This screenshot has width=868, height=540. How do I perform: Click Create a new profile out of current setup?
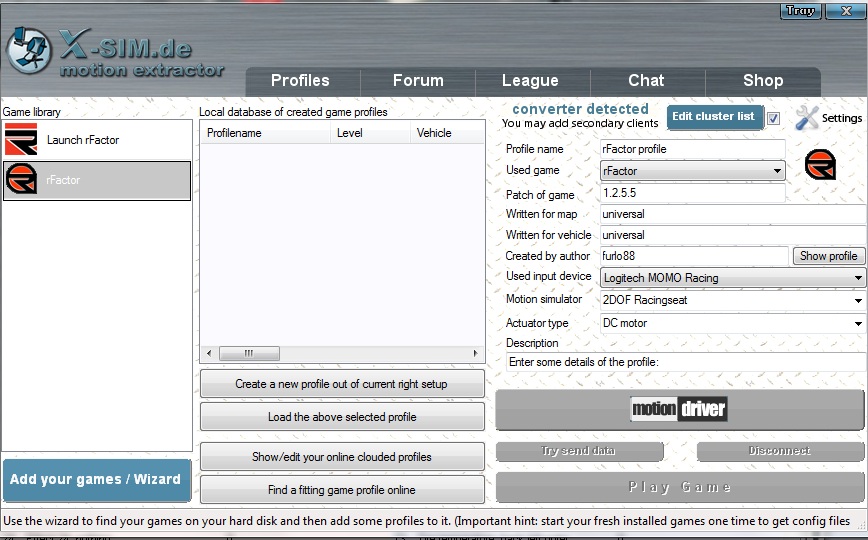342,384
